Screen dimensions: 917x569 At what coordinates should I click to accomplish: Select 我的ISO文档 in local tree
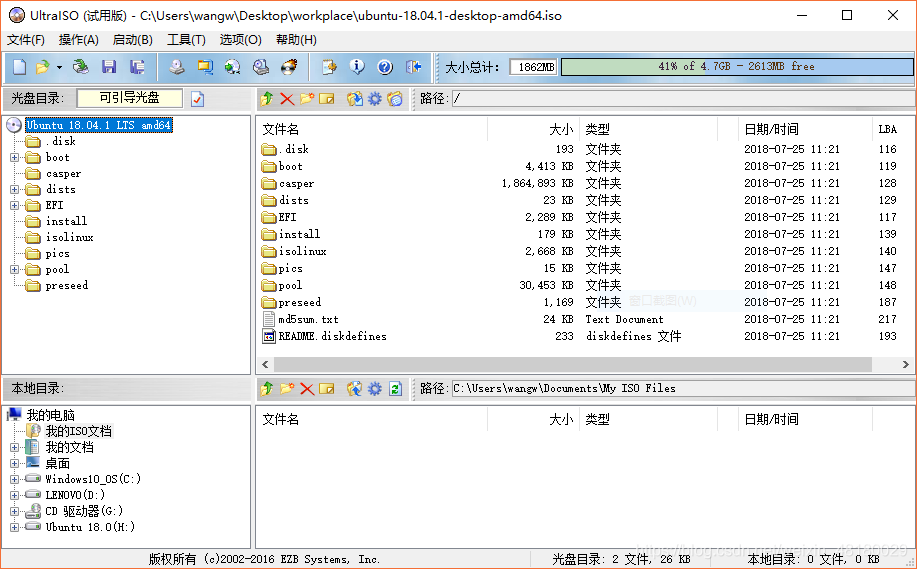coord(78,432)
